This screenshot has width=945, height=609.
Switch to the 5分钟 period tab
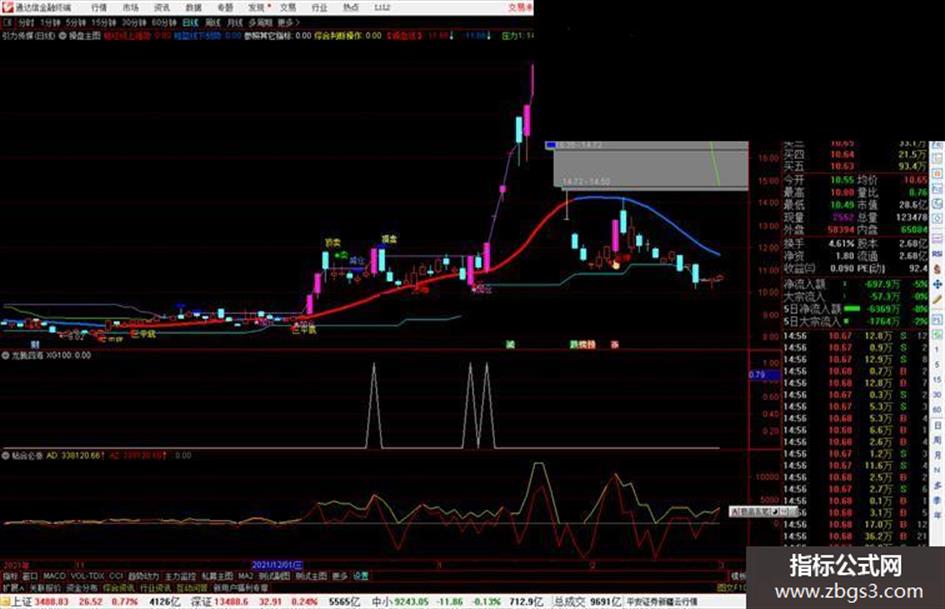76,22
